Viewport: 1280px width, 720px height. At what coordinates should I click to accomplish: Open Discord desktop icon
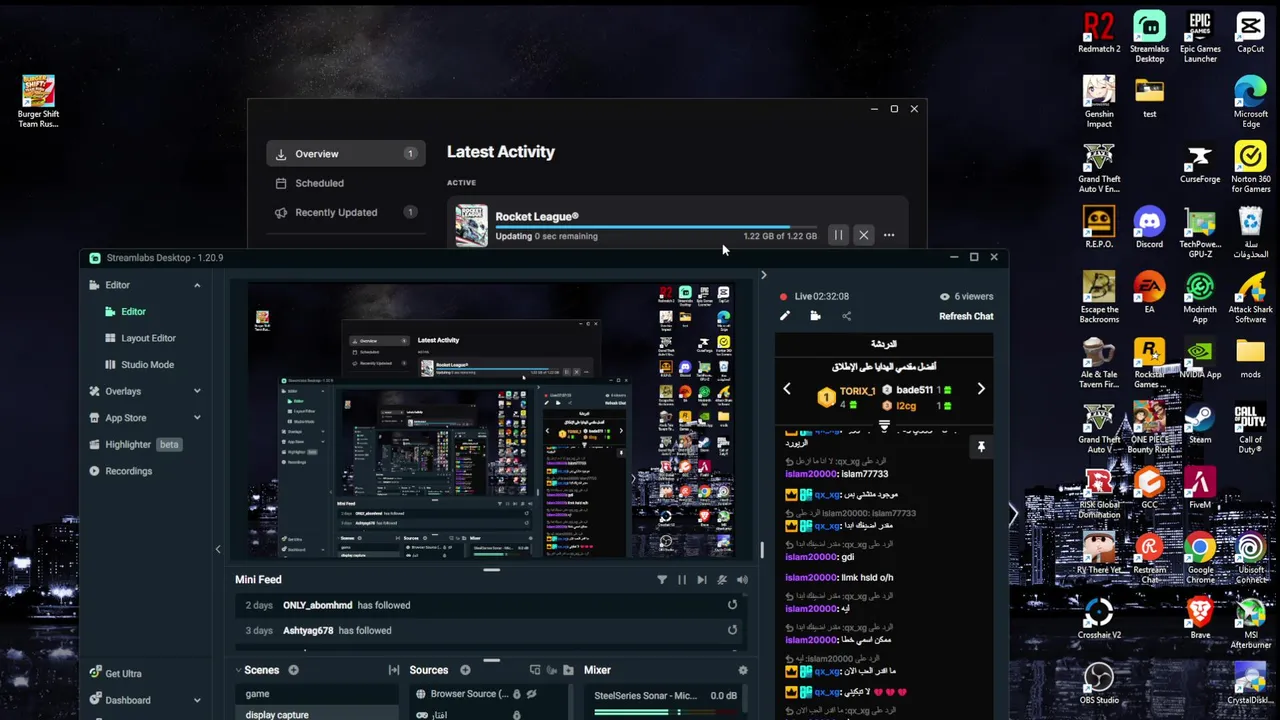pos(1149,227)
